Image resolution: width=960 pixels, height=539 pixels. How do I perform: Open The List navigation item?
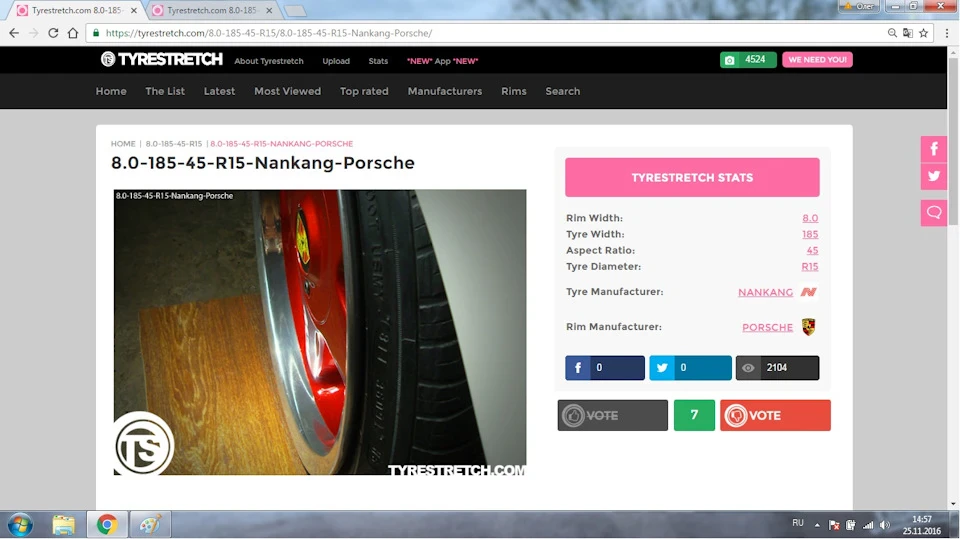[165, 91]
